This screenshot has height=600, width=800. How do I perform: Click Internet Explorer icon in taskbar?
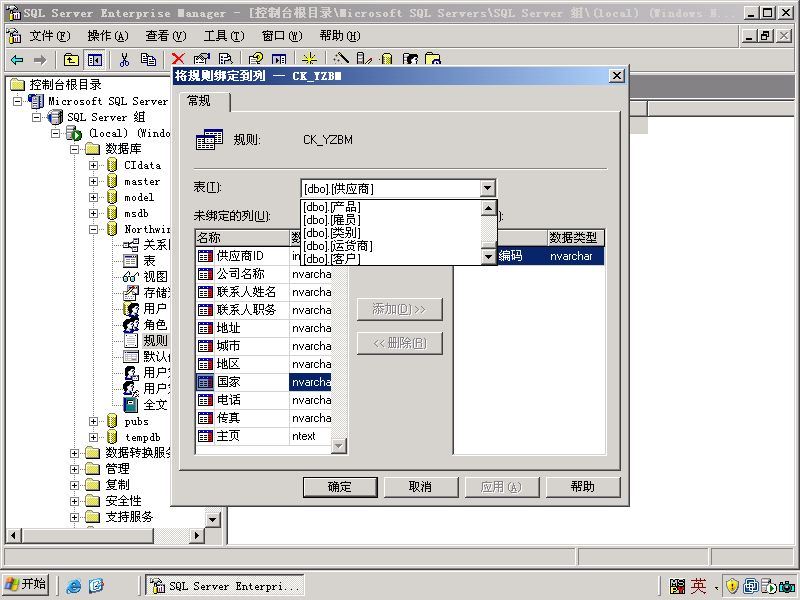pos(73,586)
